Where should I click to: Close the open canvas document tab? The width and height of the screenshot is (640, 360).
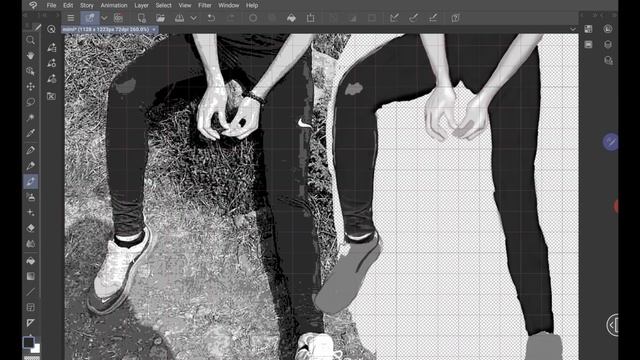(x=154, y=29)
